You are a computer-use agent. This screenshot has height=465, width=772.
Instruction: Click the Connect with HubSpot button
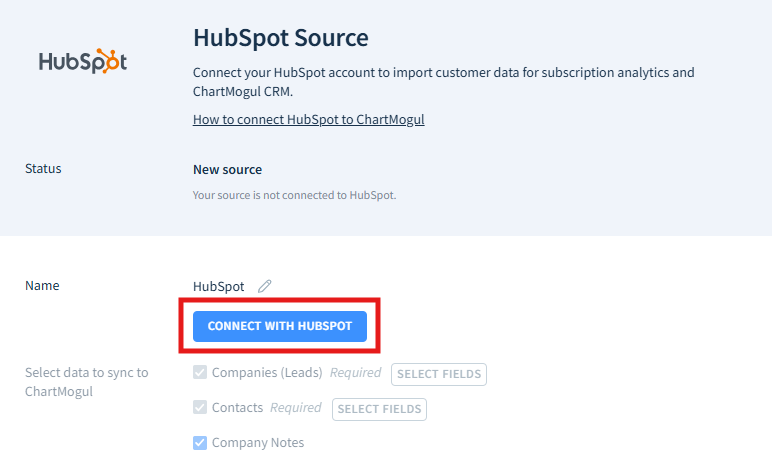click(280, 326)
